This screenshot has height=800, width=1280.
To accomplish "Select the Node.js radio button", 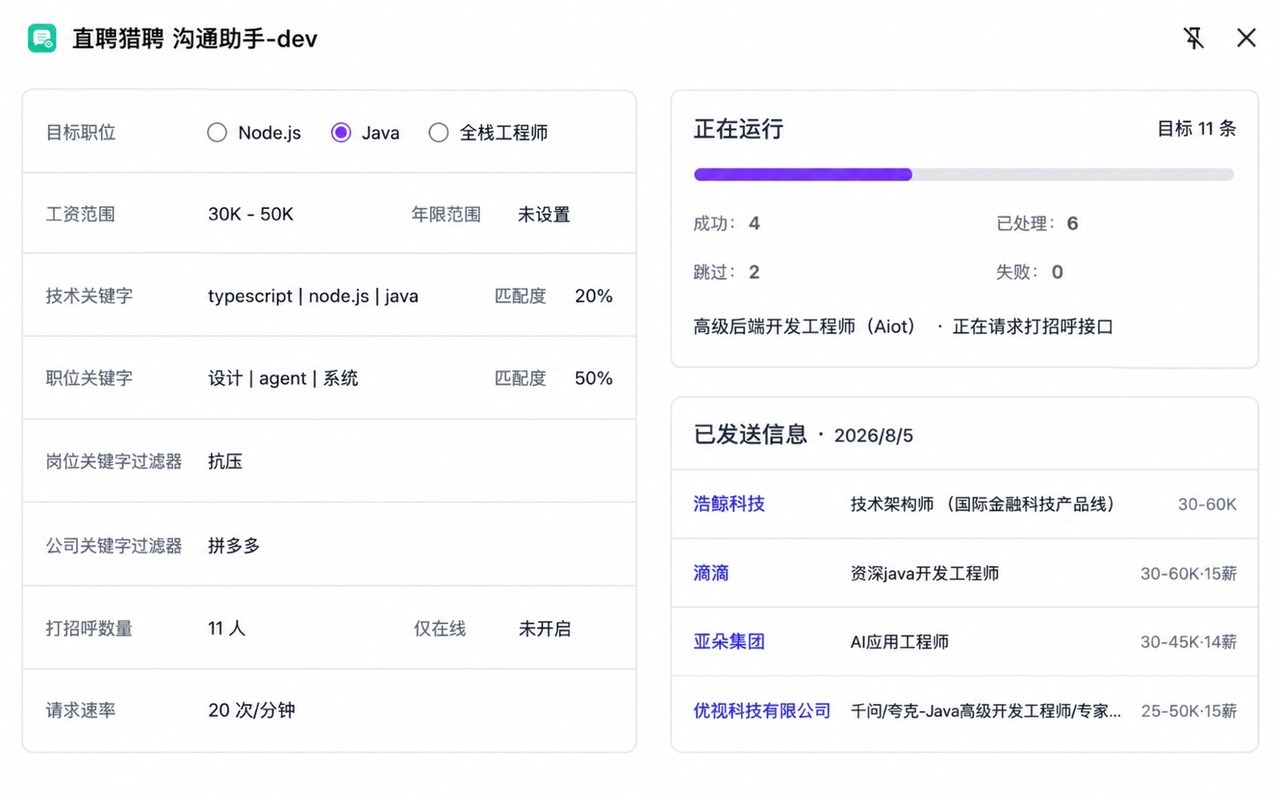I will click(x=217, y=132).
